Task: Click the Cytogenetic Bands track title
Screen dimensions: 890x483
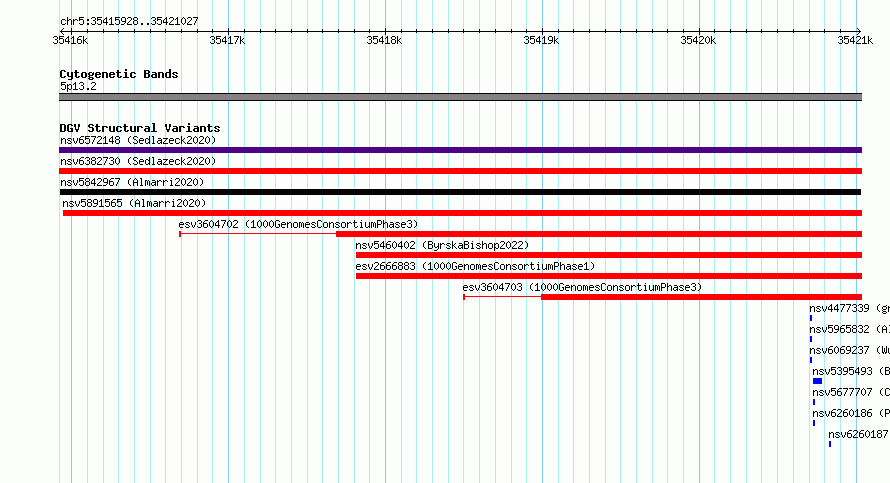Action: 119,74
